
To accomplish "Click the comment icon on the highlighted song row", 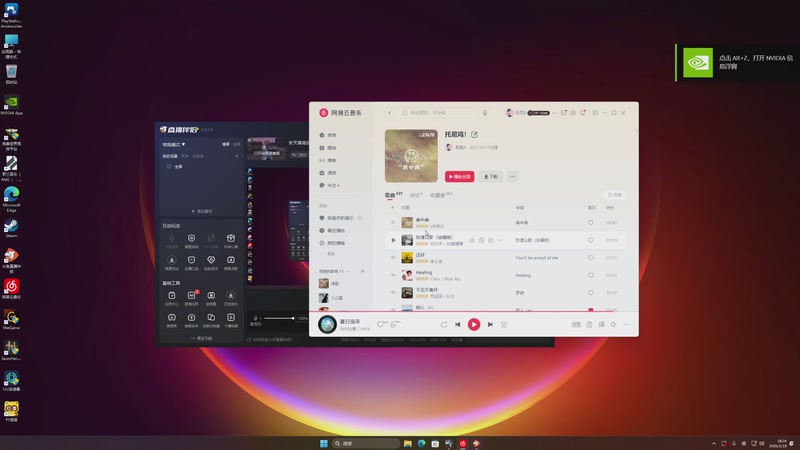I will click(x=491, y=240).
